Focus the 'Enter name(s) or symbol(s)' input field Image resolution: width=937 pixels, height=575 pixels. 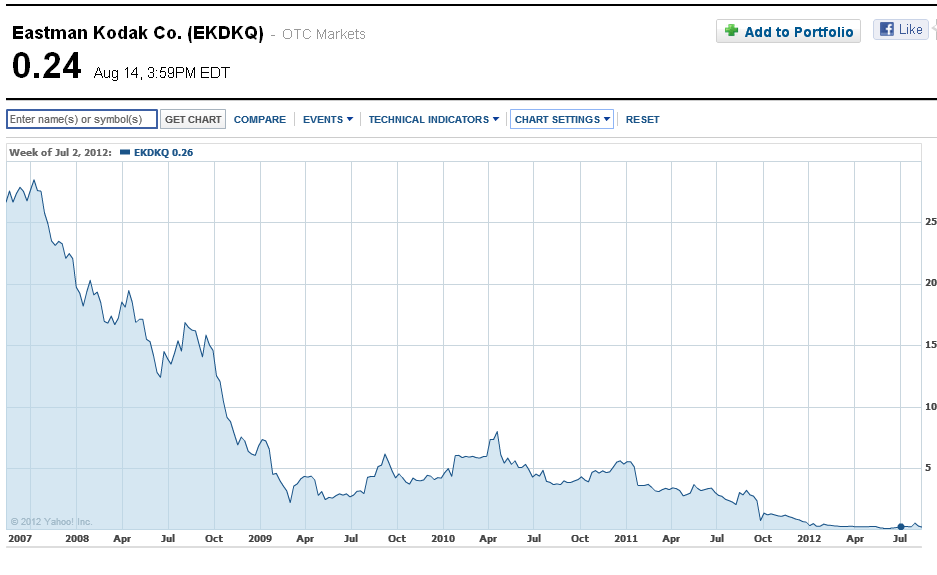click(82, 119)
